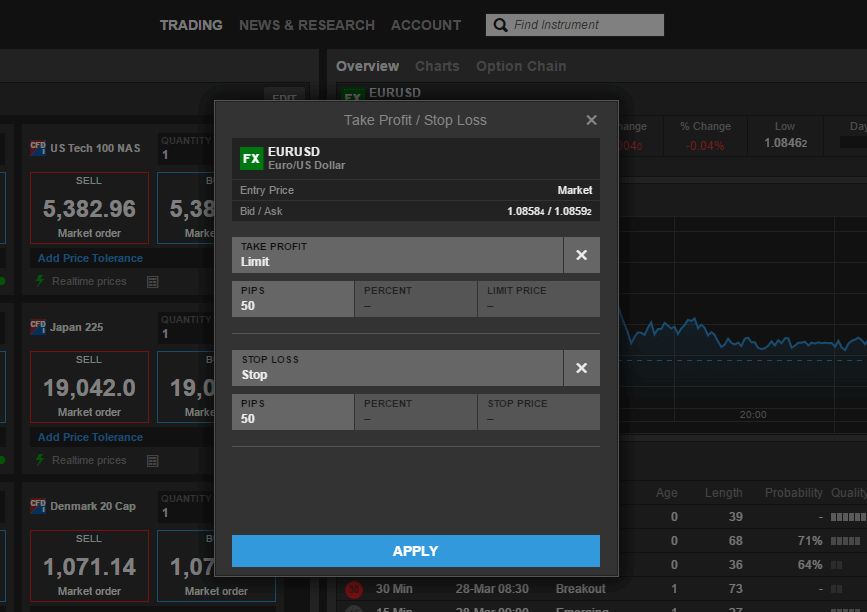This screenshot has width=867, height=612.
Task: Click the Take Profit PIPS field
Action: (x=292, y=299)
